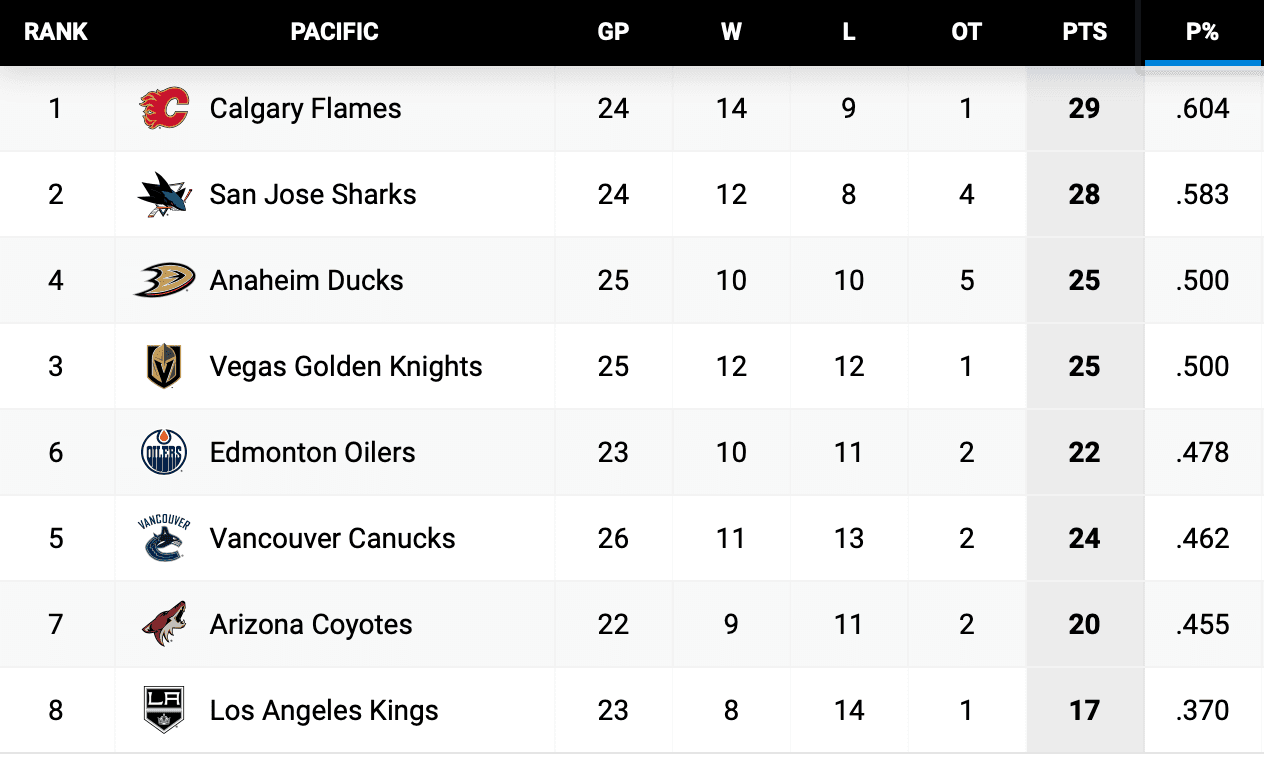The width and height of the screenshot is (1264, 758).
Task: Open the Edmonton Oilers team link
Action: click(312, 453)
